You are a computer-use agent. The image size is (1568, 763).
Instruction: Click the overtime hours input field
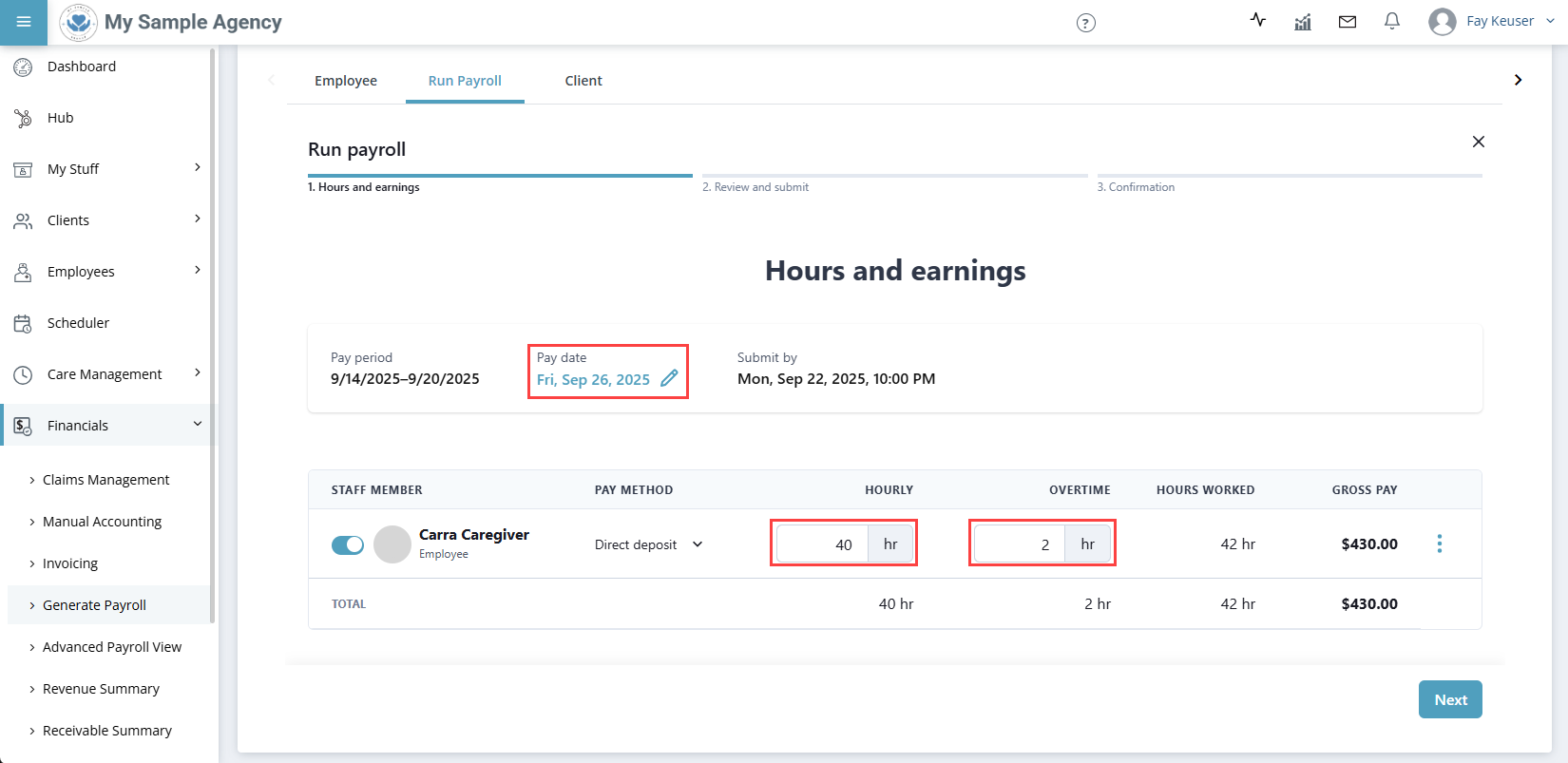(1021, 544)
